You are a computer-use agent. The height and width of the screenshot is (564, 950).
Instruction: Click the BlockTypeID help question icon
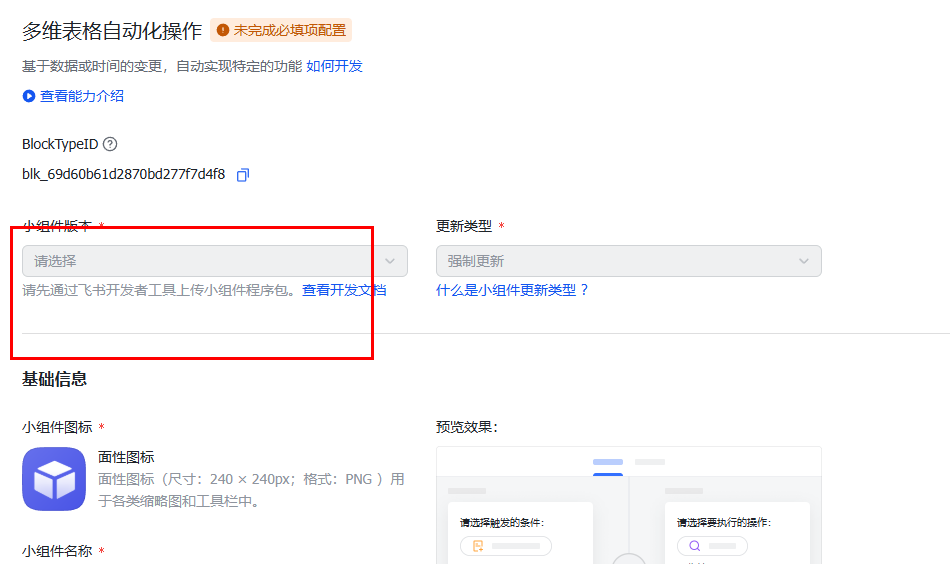point(110,144)
